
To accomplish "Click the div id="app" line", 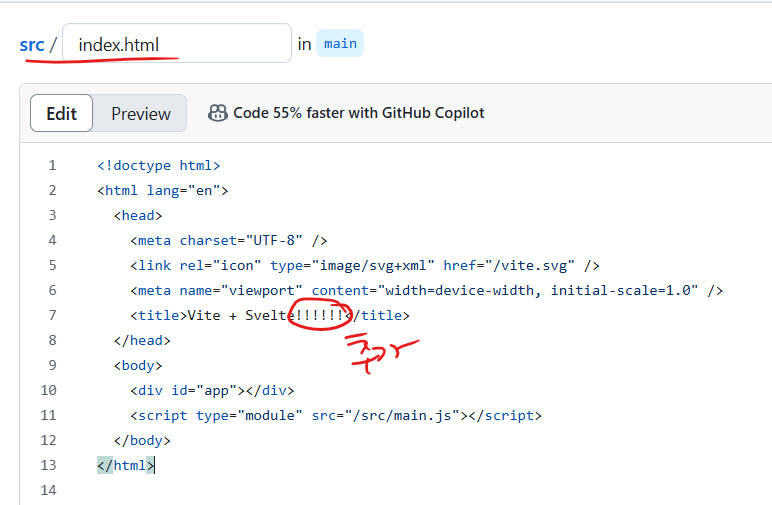I will click(212, 390).
